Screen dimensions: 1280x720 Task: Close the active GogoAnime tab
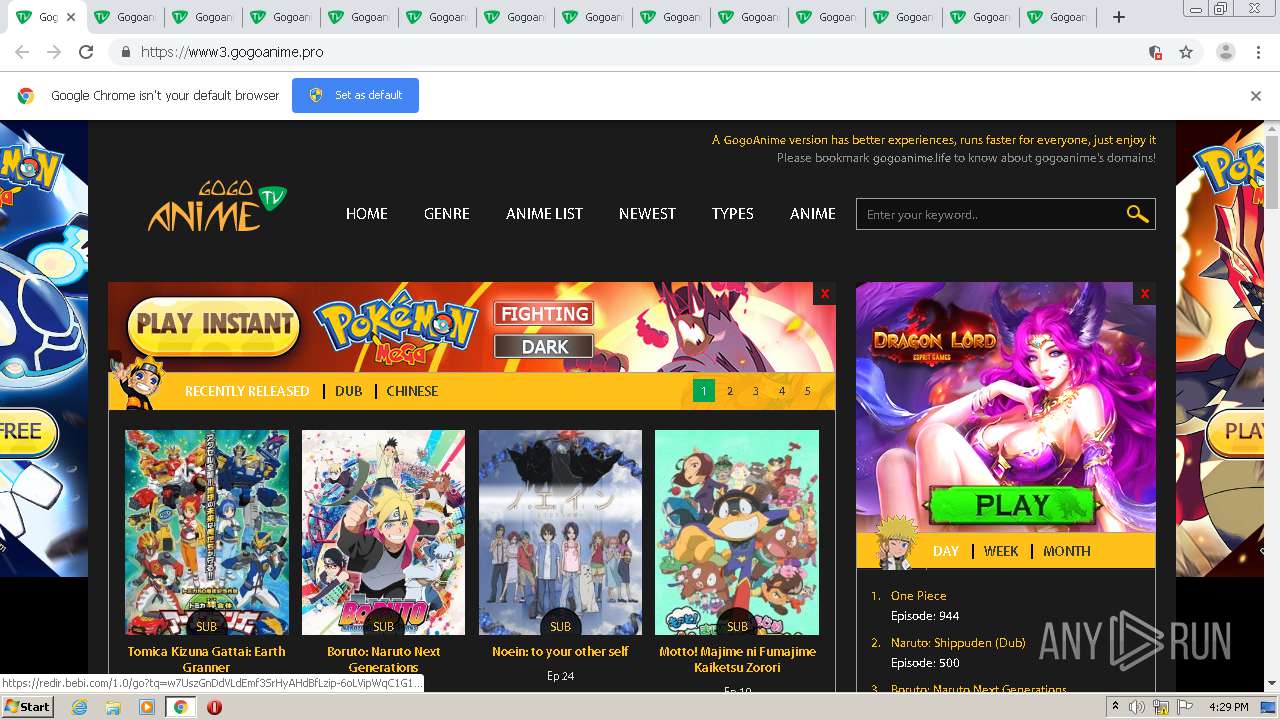tap(71, 17)
